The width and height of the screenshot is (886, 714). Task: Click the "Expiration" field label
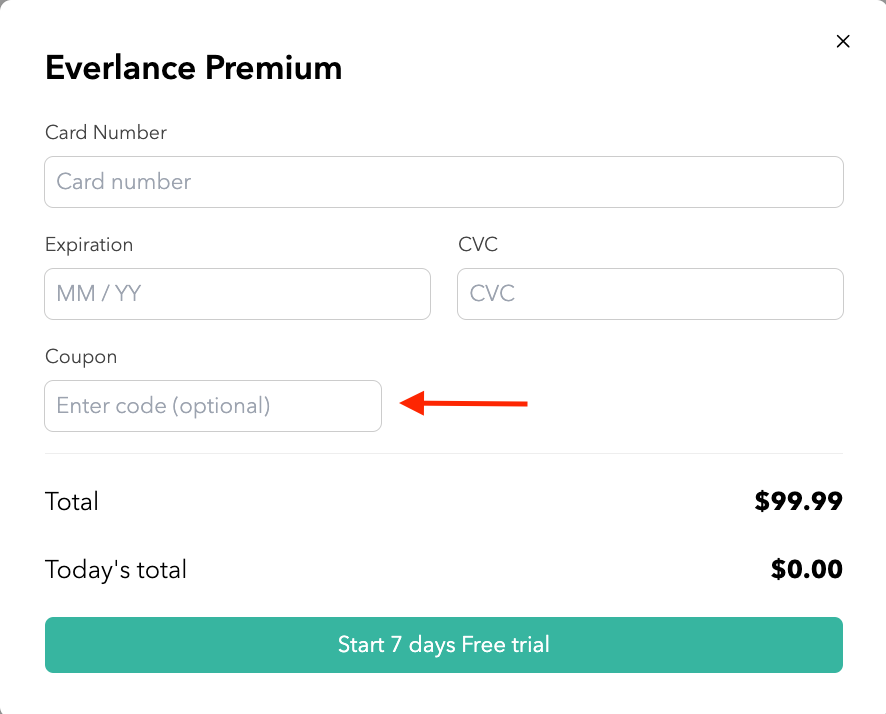tap(89, 244)
